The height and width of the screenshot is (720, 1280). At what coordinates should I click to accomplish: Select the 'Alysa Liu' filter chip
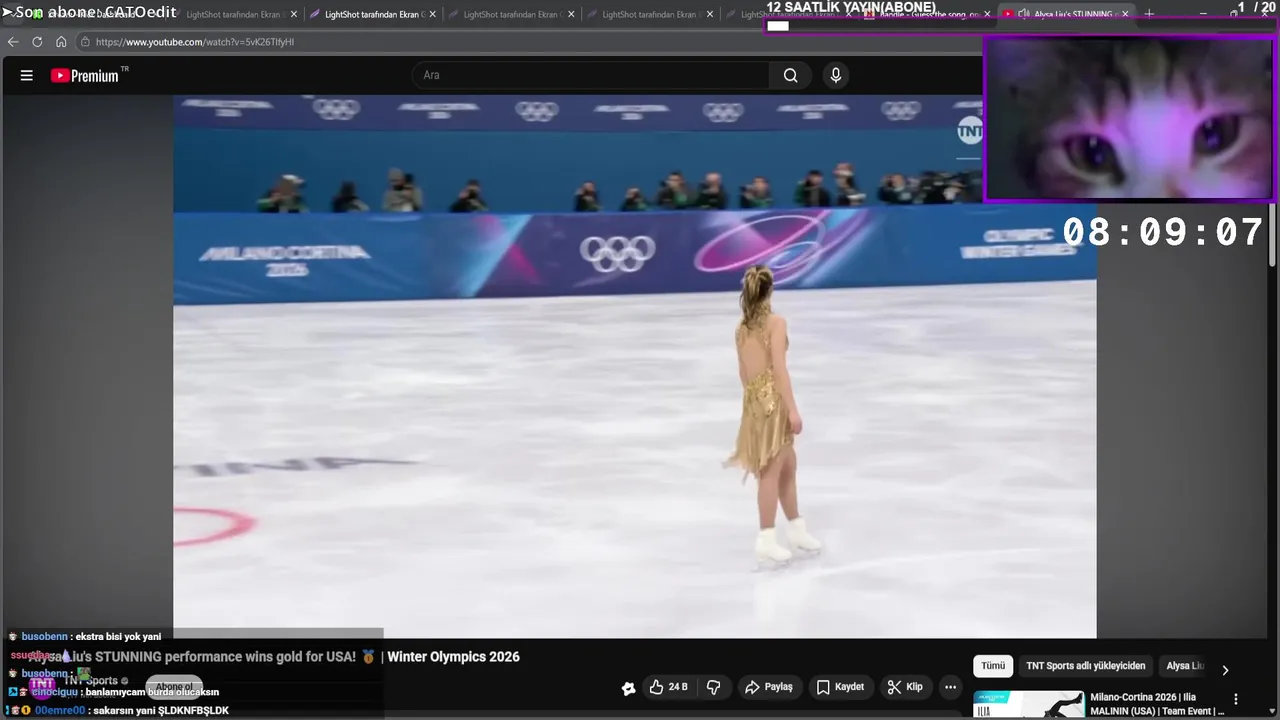point(1185,666)
